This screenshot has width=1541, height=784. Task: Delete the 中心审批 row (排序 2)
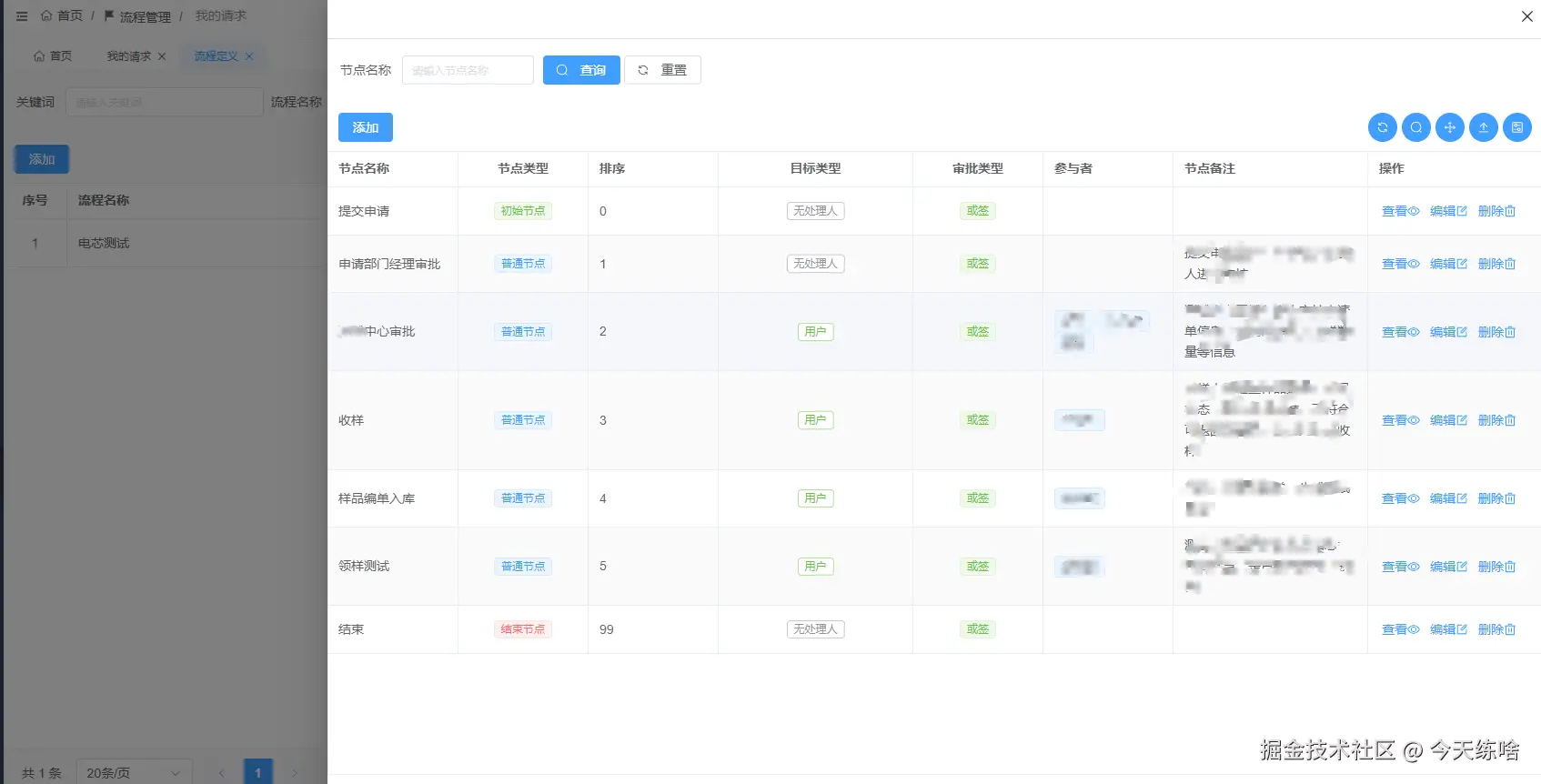click(x=1496, y=332)
